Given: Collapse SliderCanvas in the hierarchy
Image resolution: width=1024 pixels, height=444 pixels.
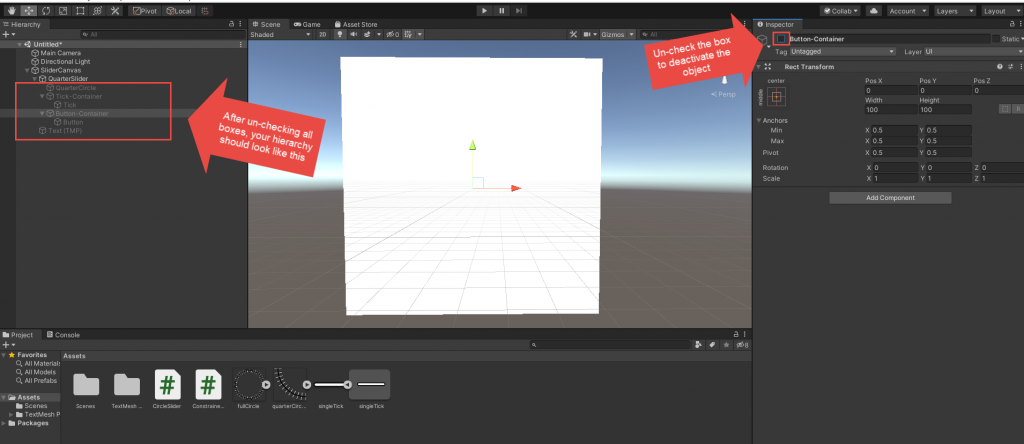Looking at the screenshot, I should (x=27, y=70).
